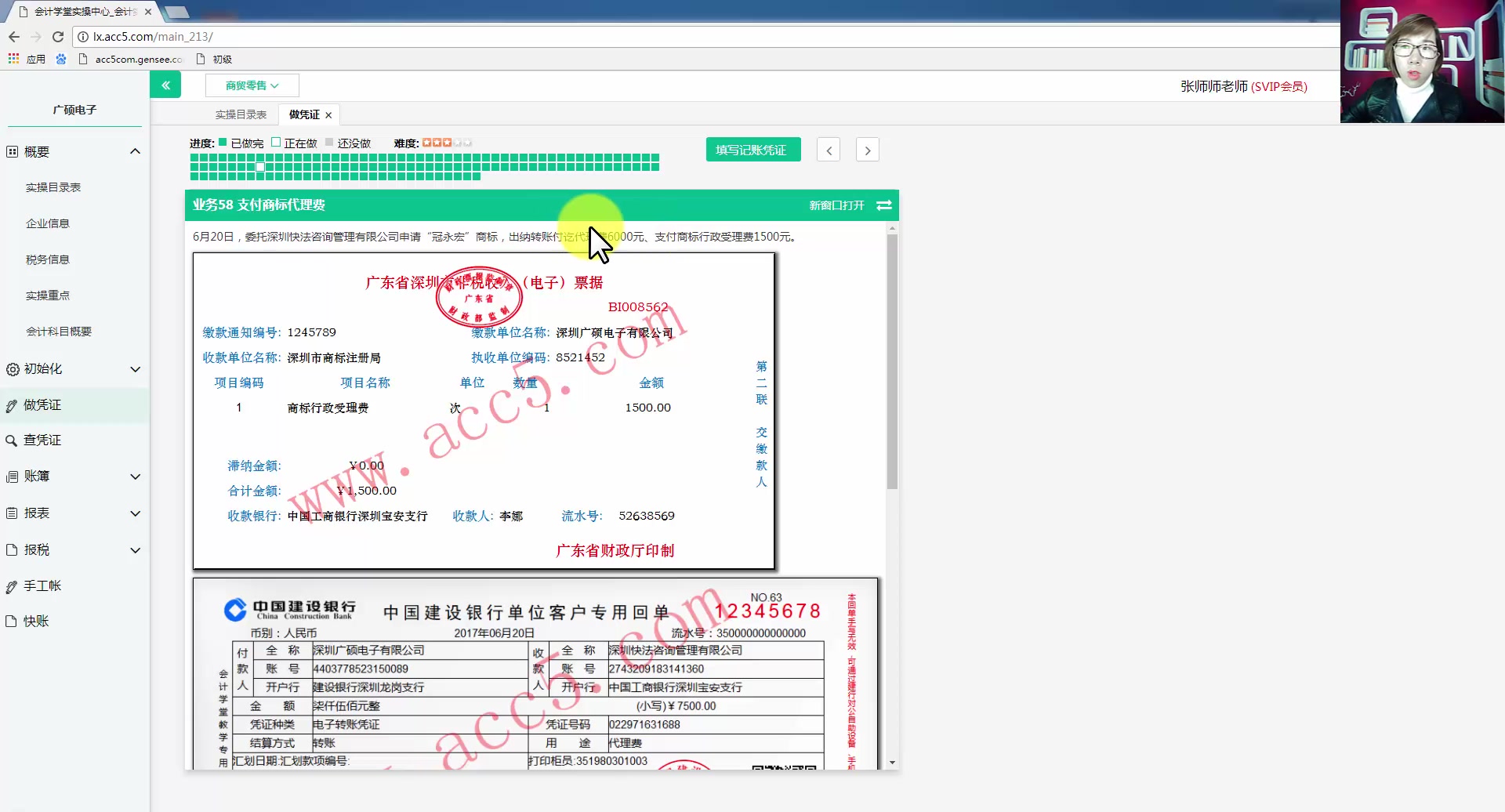Image resolution: width=1505 pixels, height=812 pixels.
Task: Click the 报税 document icon
Action: point(12,550)
